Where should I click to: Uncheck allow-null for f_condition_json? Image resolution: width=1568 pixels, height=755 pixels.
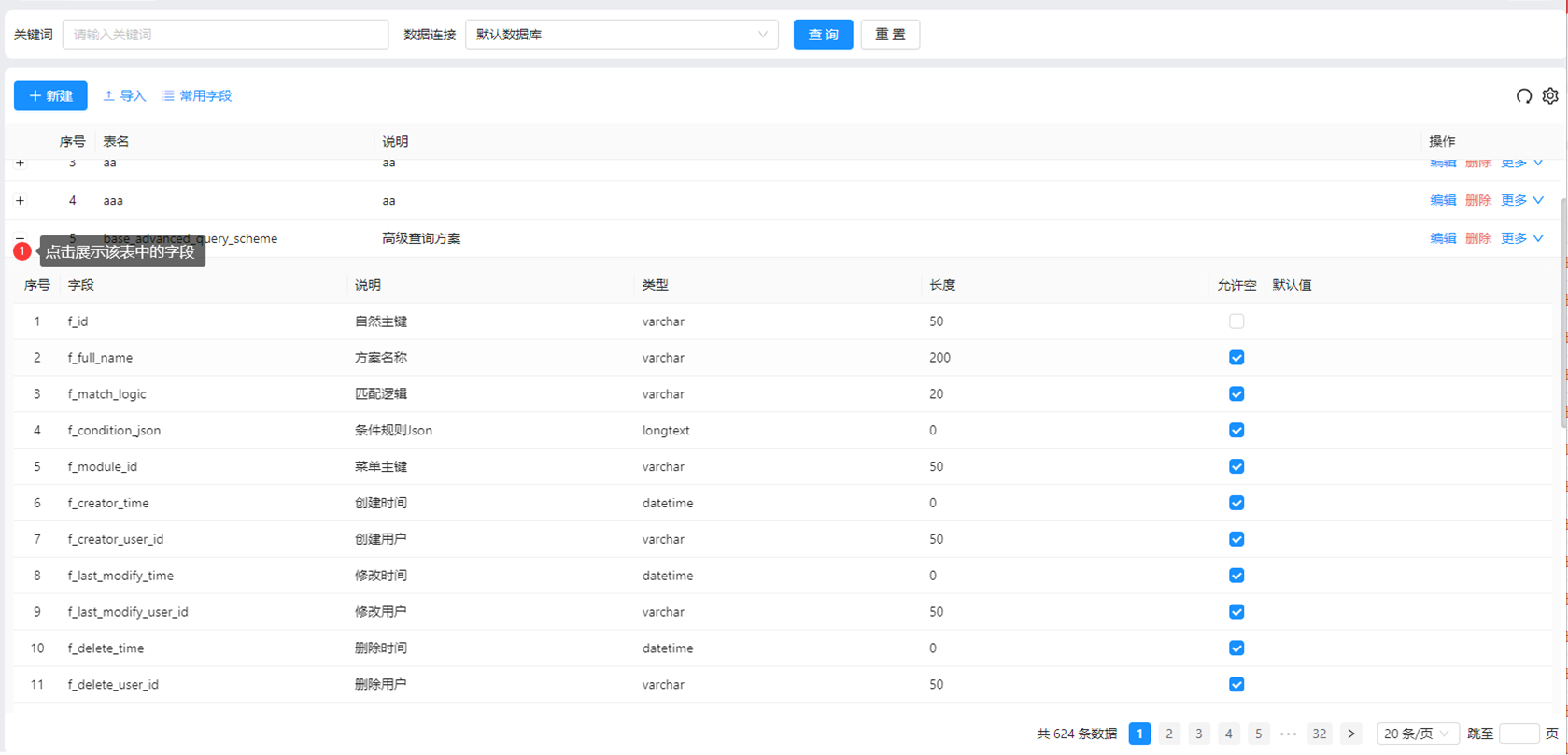[1236, 431]
